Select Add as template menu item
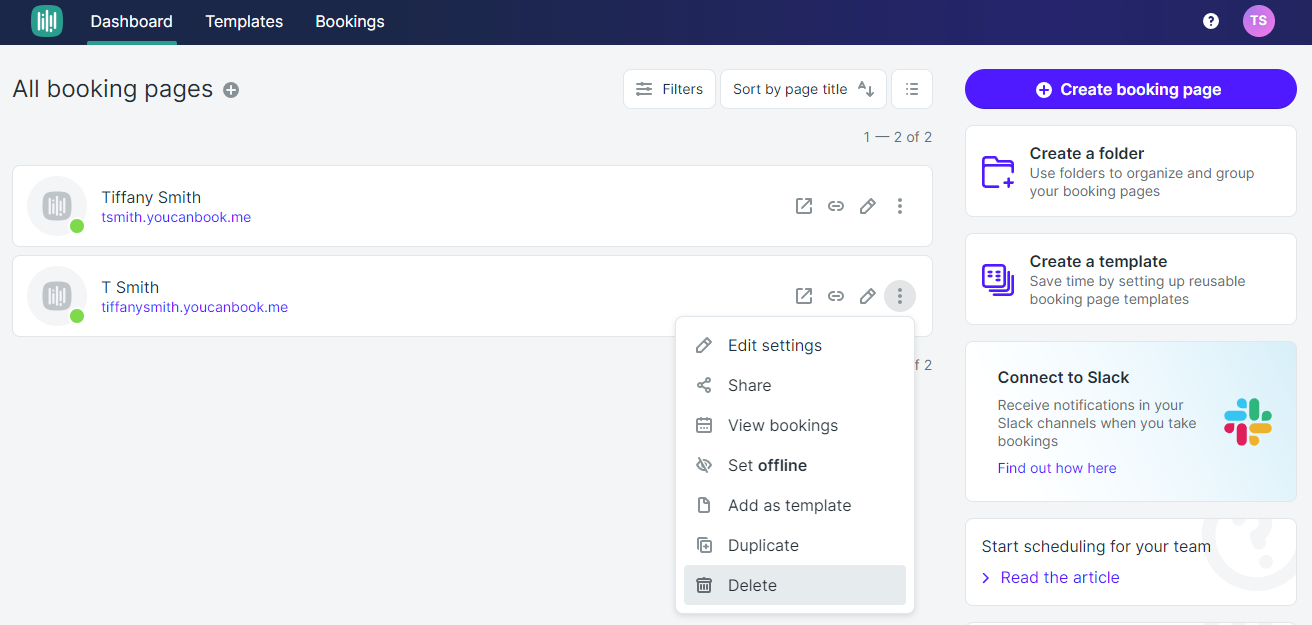 (795, 505)
